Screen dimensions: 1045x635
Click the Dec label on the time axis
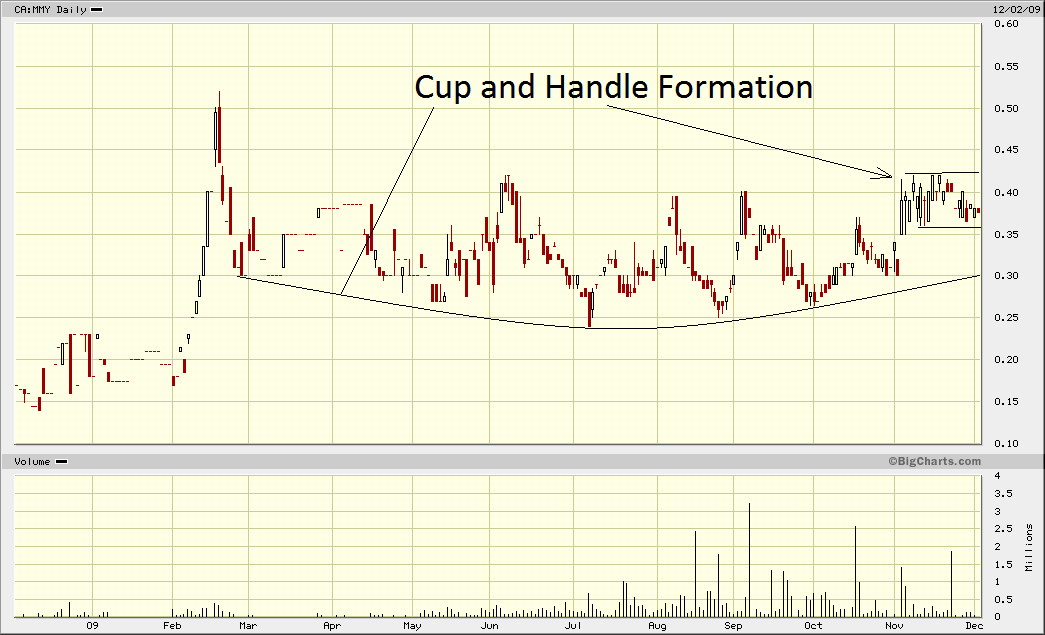(x=976, y=626)
